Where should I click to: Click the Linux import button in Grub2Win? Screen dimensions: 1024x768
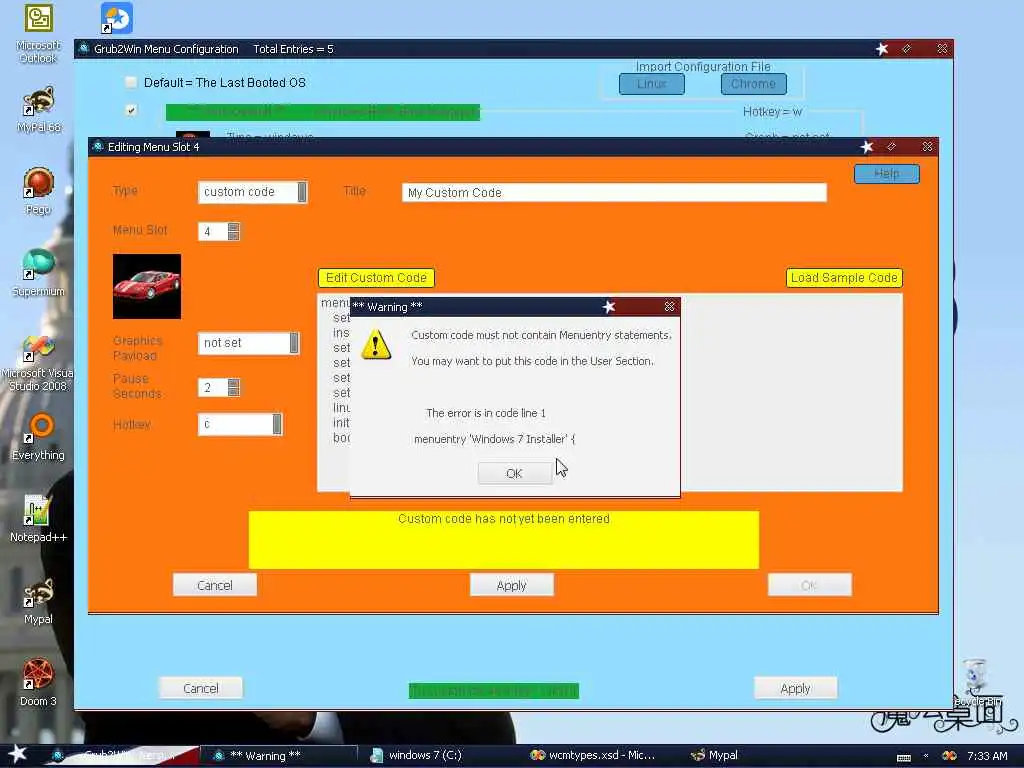coord(652,84)
